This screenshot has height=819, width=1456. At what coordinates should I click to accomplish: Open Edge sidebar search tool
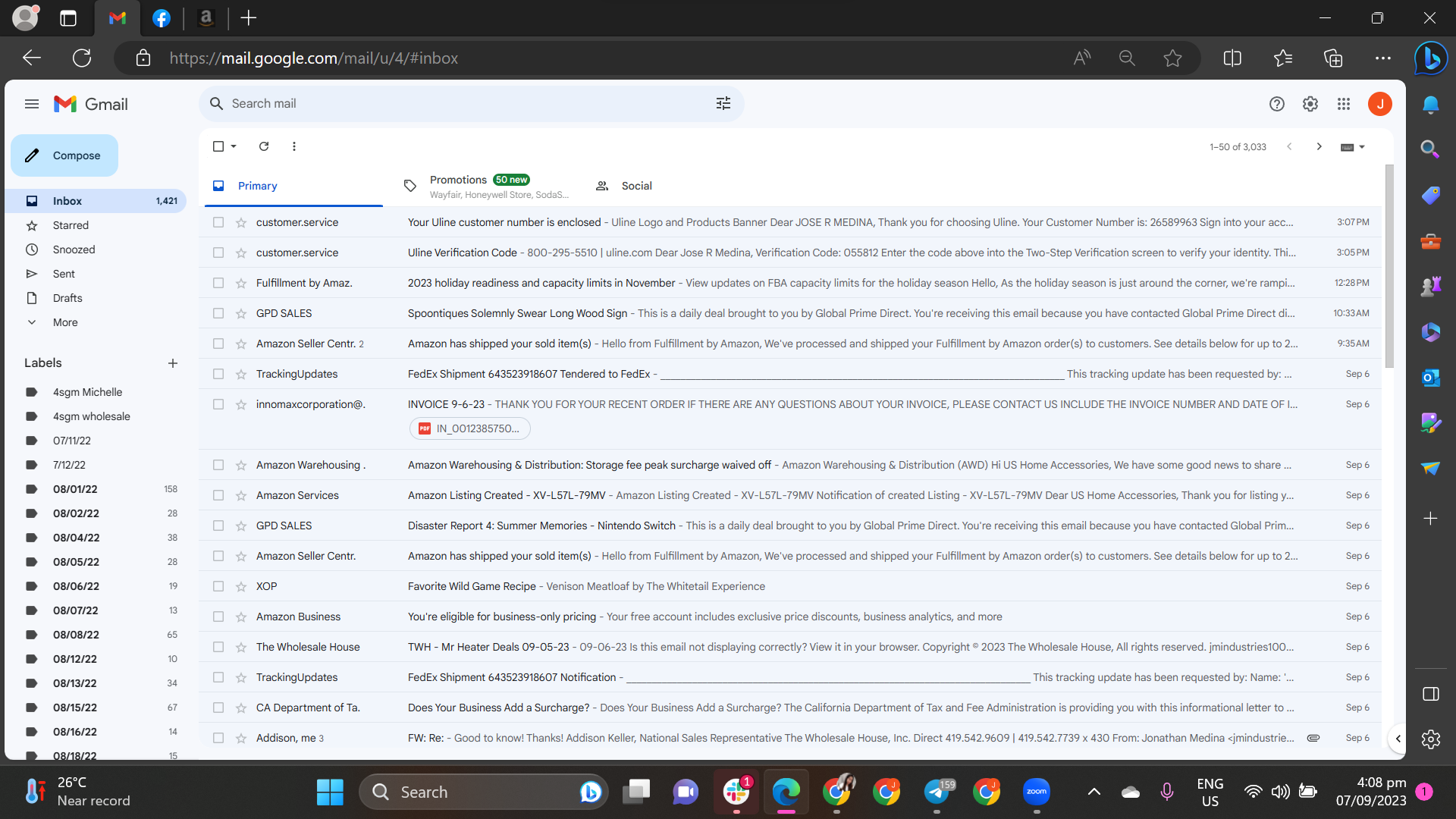coord(1431,149)
